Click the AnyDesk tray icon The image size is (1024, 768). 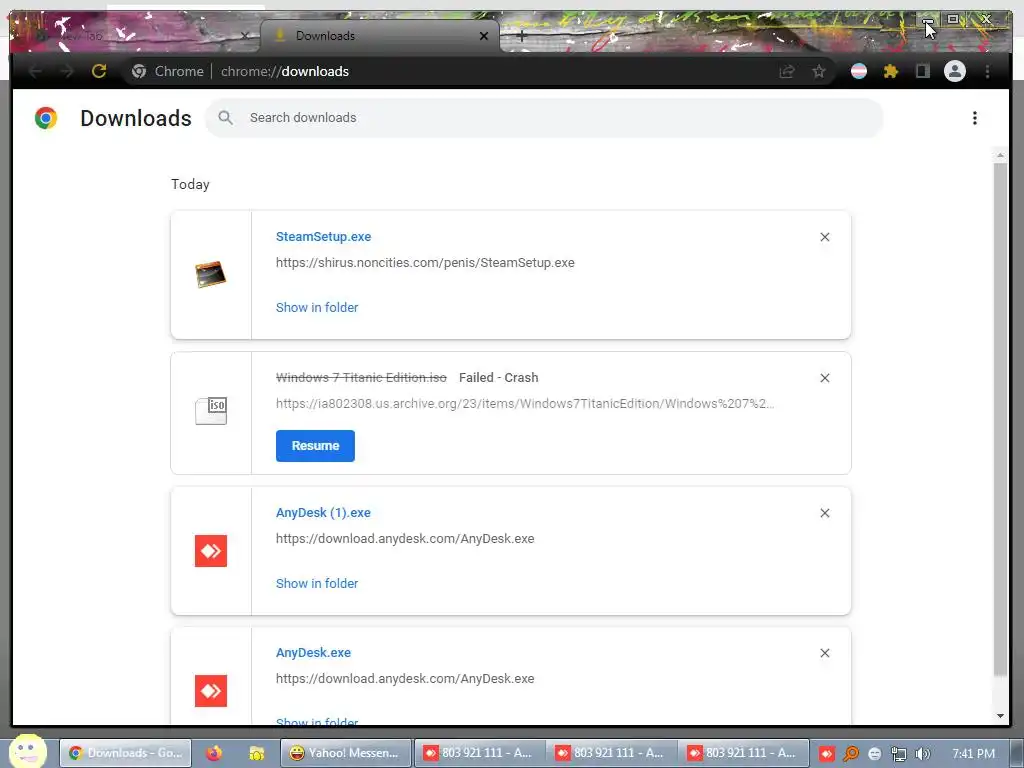tap(827, 754)
